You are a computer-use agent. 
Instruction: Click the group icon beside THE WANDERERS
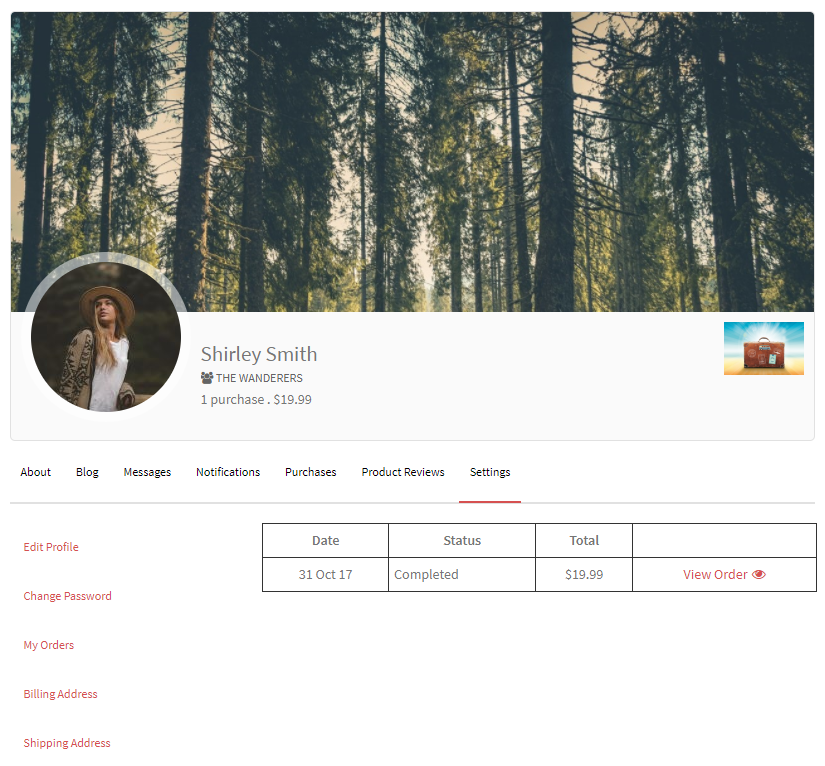(207, 378)
